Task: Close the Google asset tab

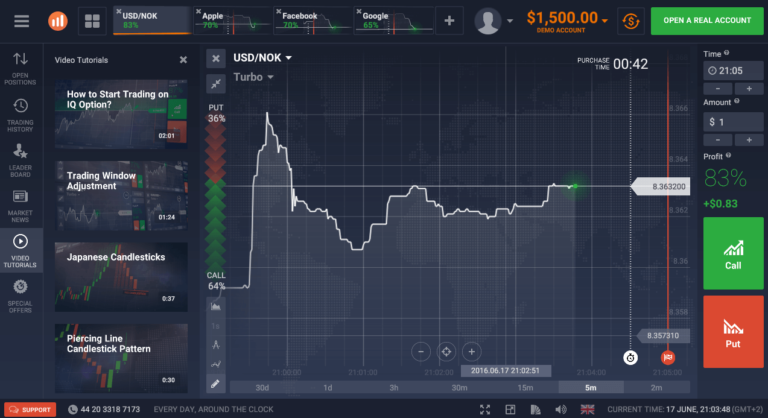Action: tap(359, 11)
